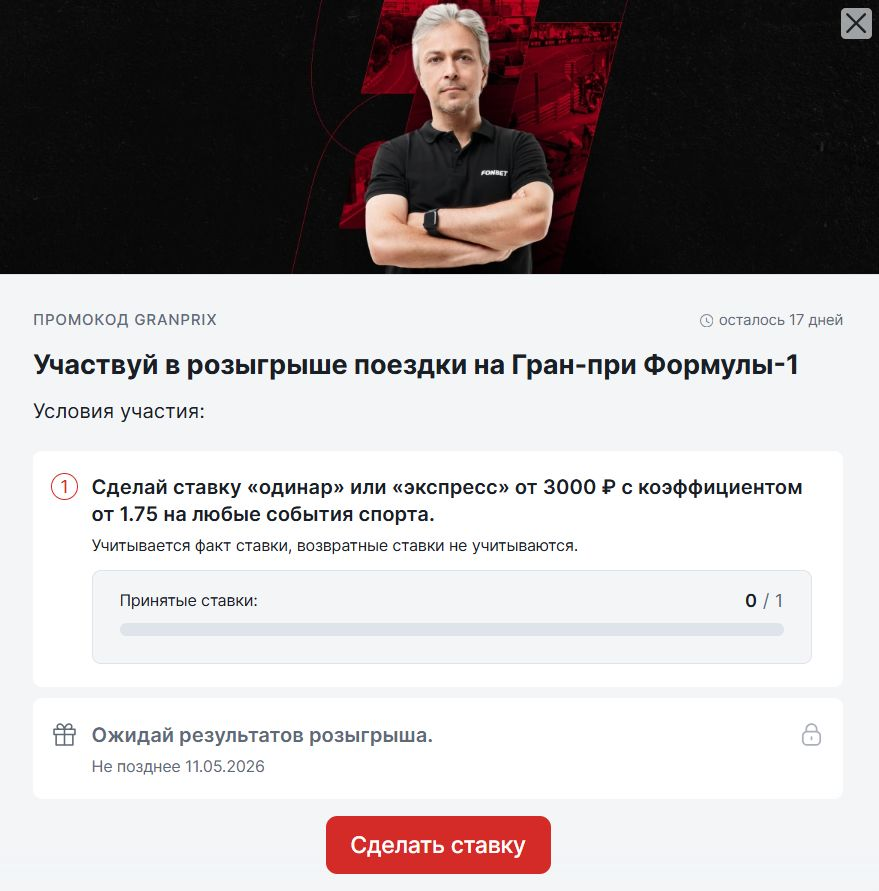Viewport: 879px width, 891px height.
Task: Click the «осталось 17 дней» text
Action: click(x=781, y=320)
